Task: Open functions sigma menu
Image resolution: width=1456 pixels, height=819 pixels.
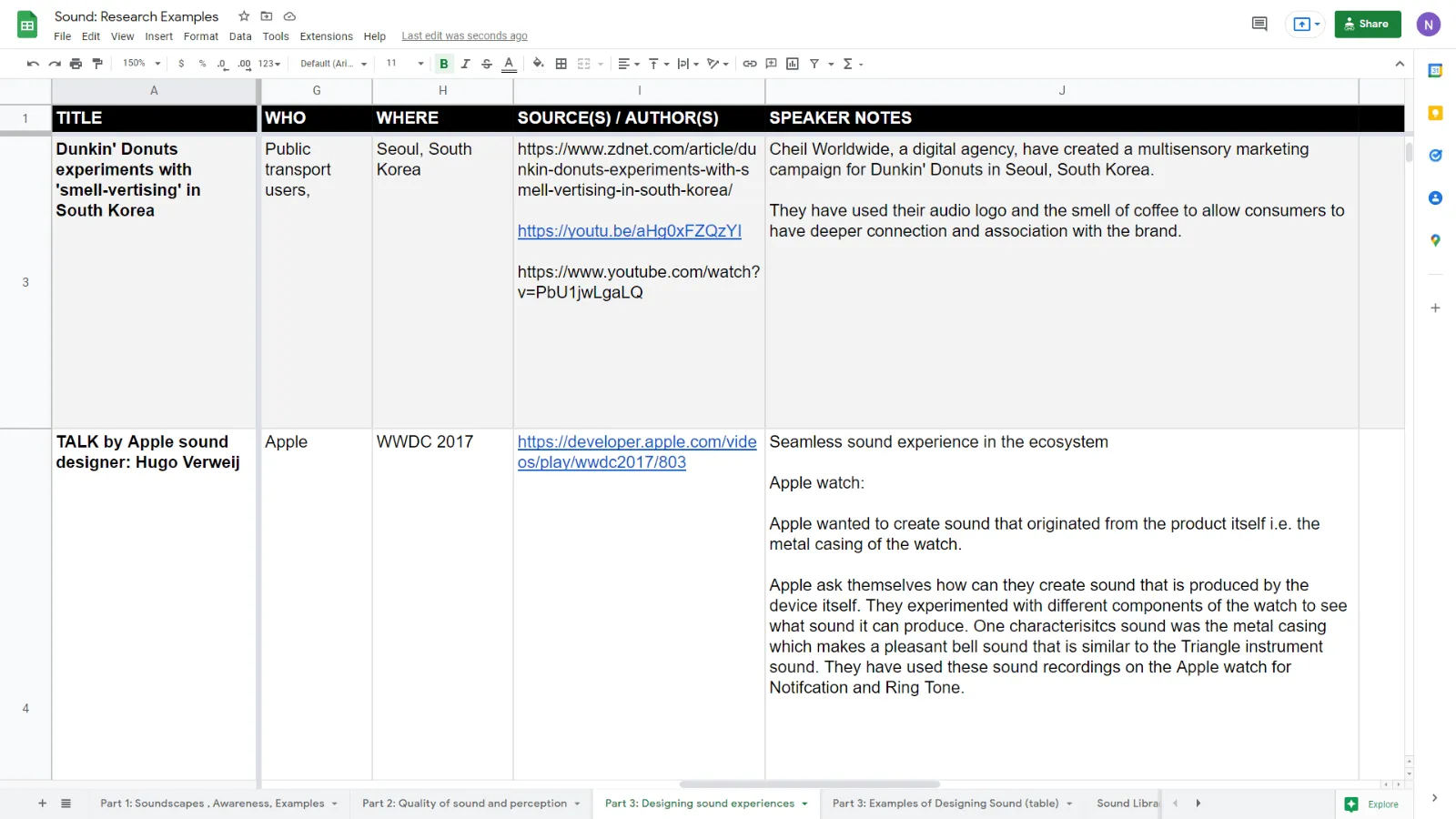Action: coord(852,64)
